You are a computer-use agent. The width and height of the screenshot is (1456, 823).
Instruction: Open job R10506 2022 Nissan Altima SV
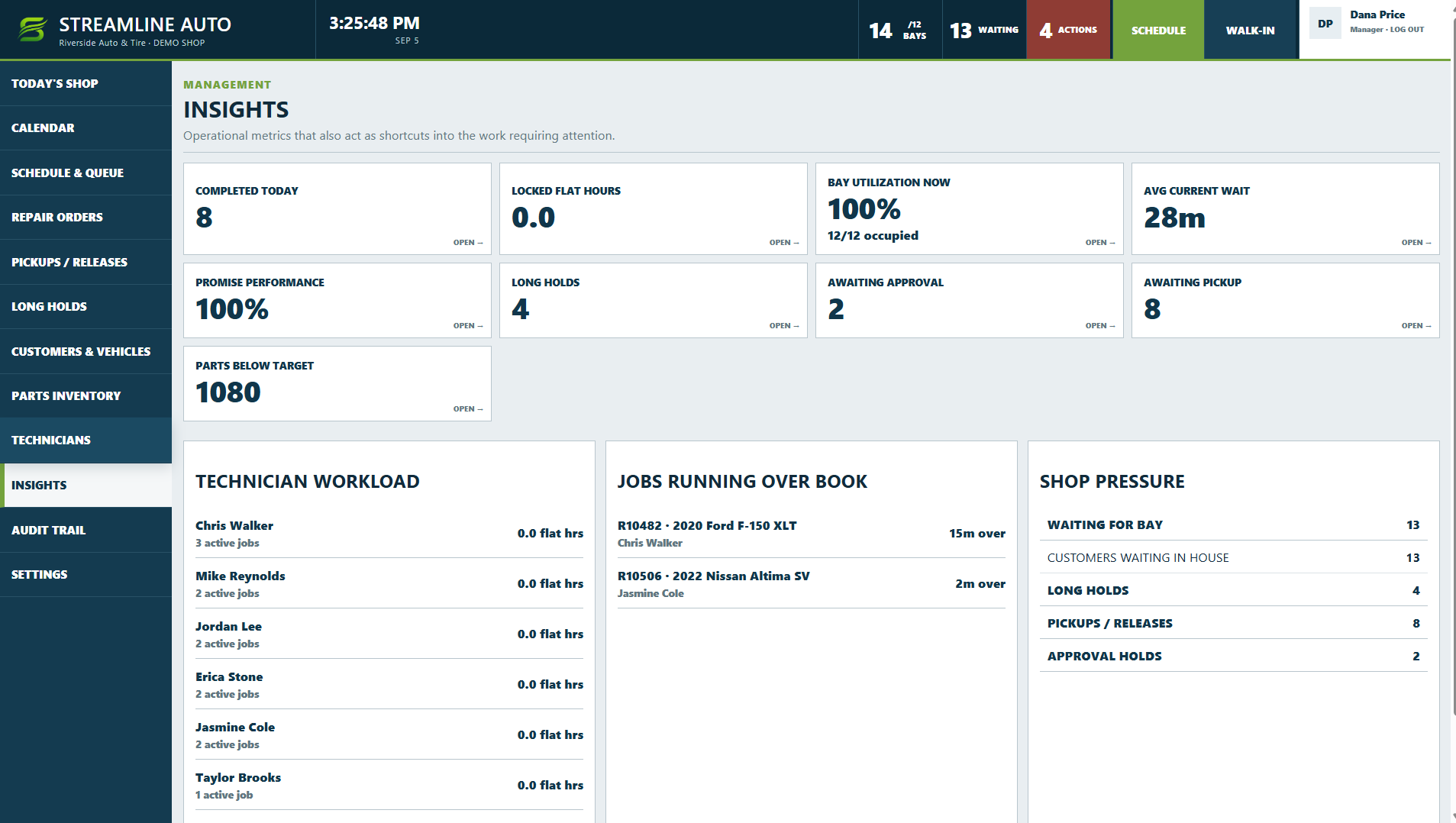point(812,583)
